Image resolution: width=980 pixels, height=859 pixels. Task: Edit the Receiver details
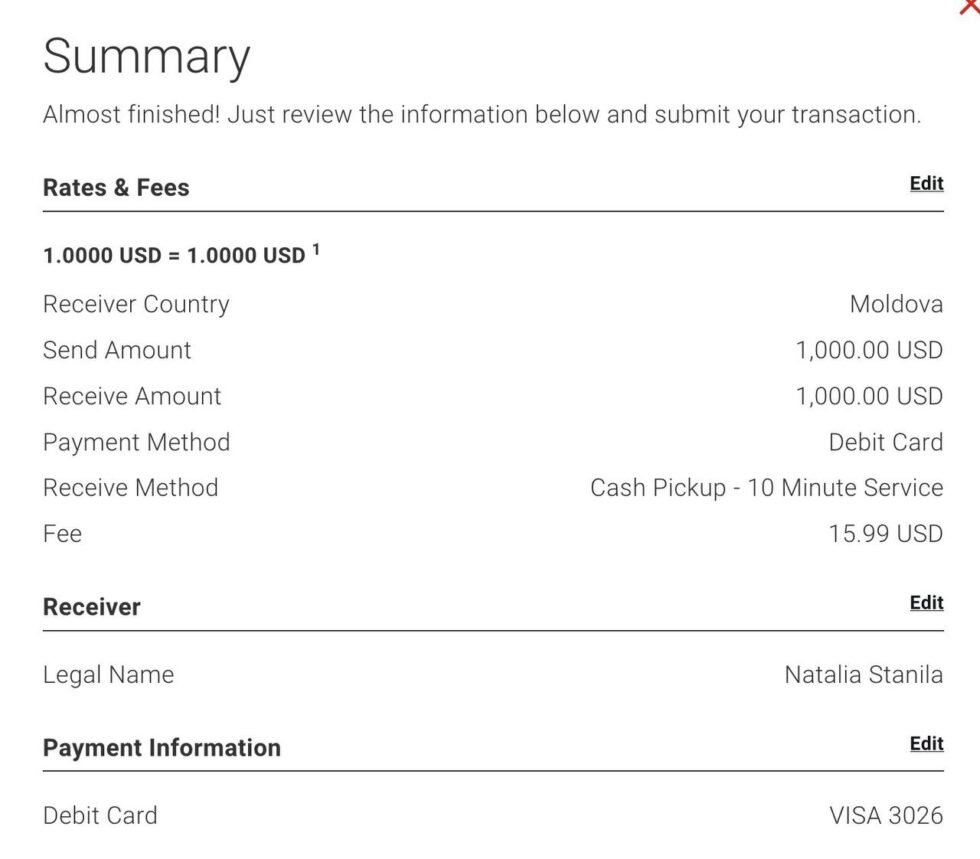926,602
